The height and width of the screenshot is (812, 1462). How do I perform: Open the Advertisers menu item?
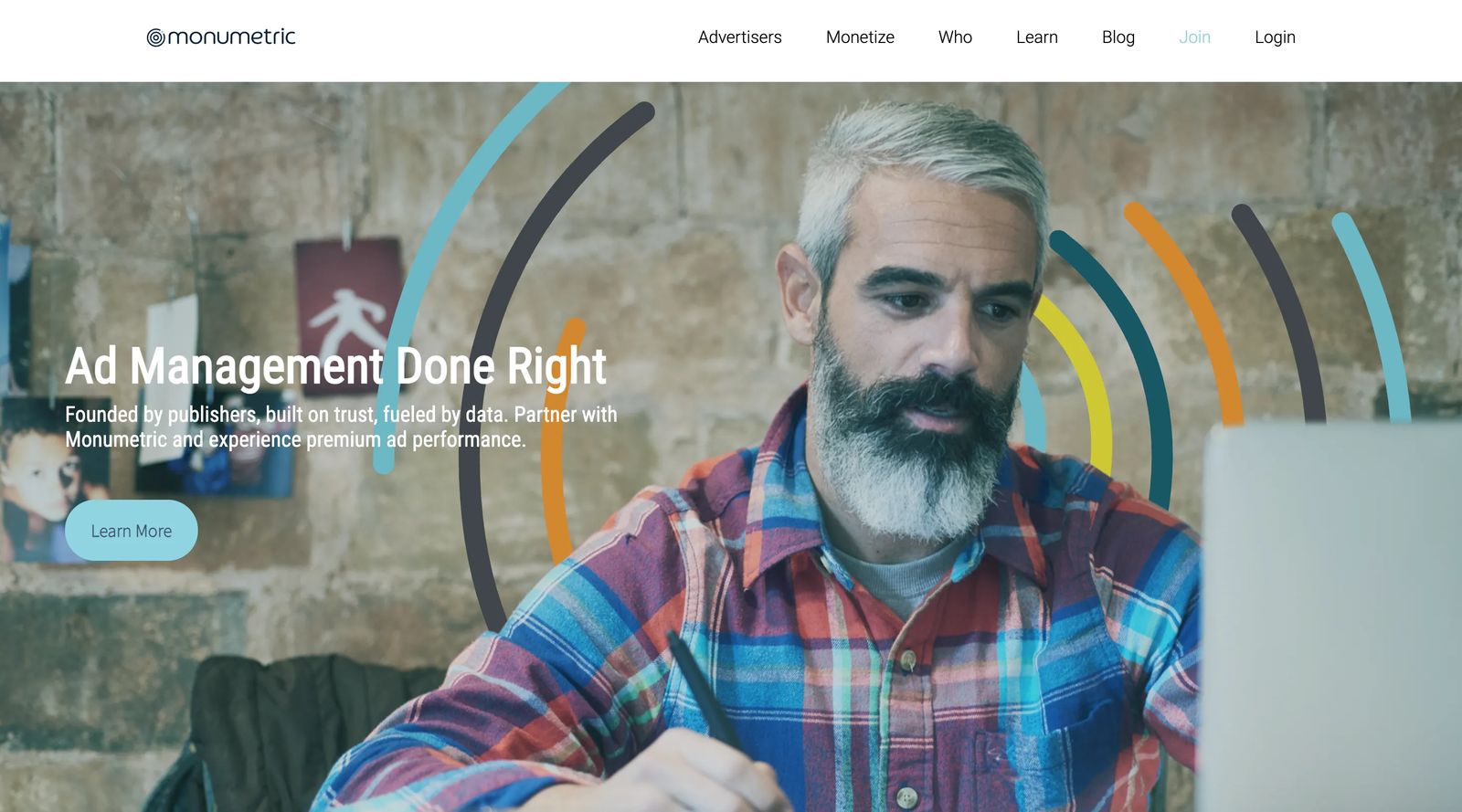[x=740, y=37]
